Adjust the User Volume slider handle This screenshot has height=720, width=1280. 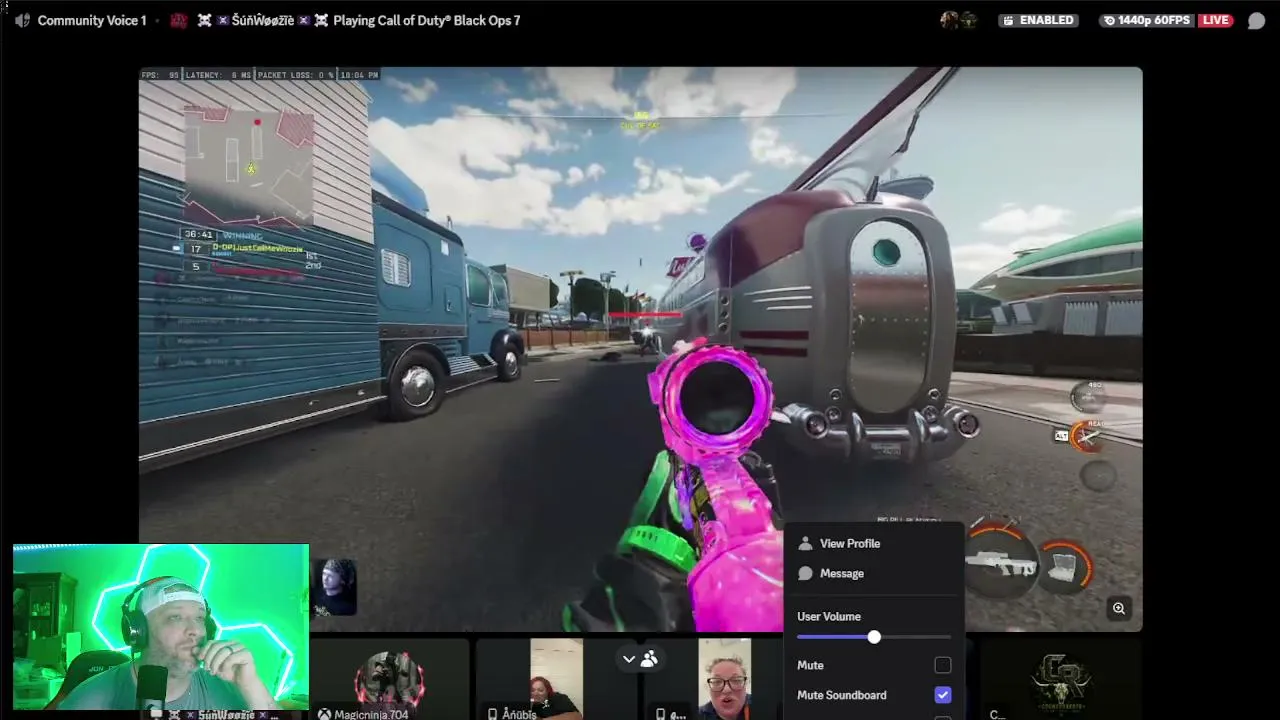click(x=874, y=637)
